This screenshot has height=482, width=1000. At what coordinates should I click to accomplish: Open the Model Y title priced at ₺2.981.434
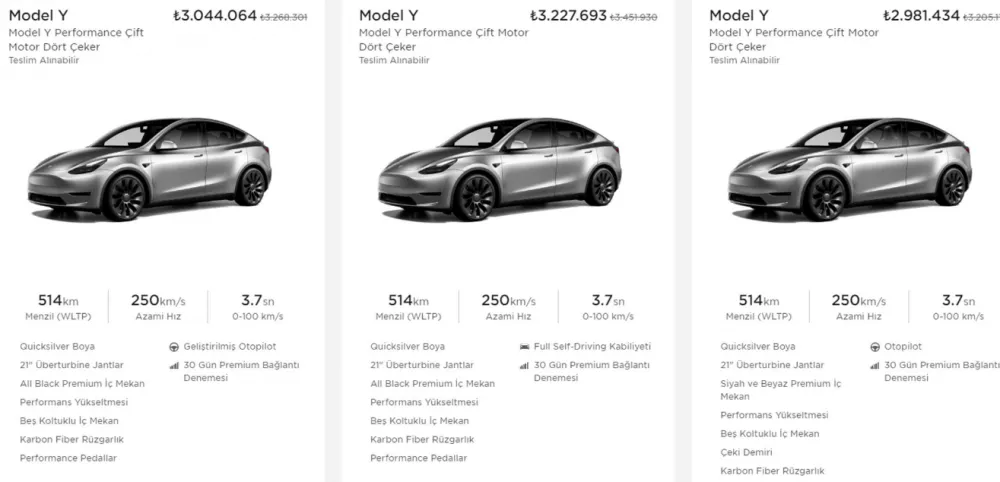(x=739, y=15)
